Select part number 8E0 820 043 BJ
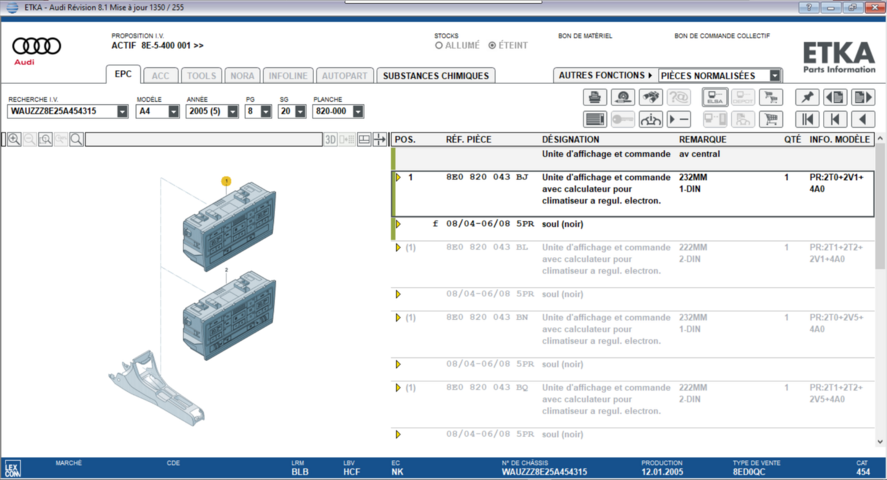The width and height of the screenshot is (887, 480). coord(486,178)
